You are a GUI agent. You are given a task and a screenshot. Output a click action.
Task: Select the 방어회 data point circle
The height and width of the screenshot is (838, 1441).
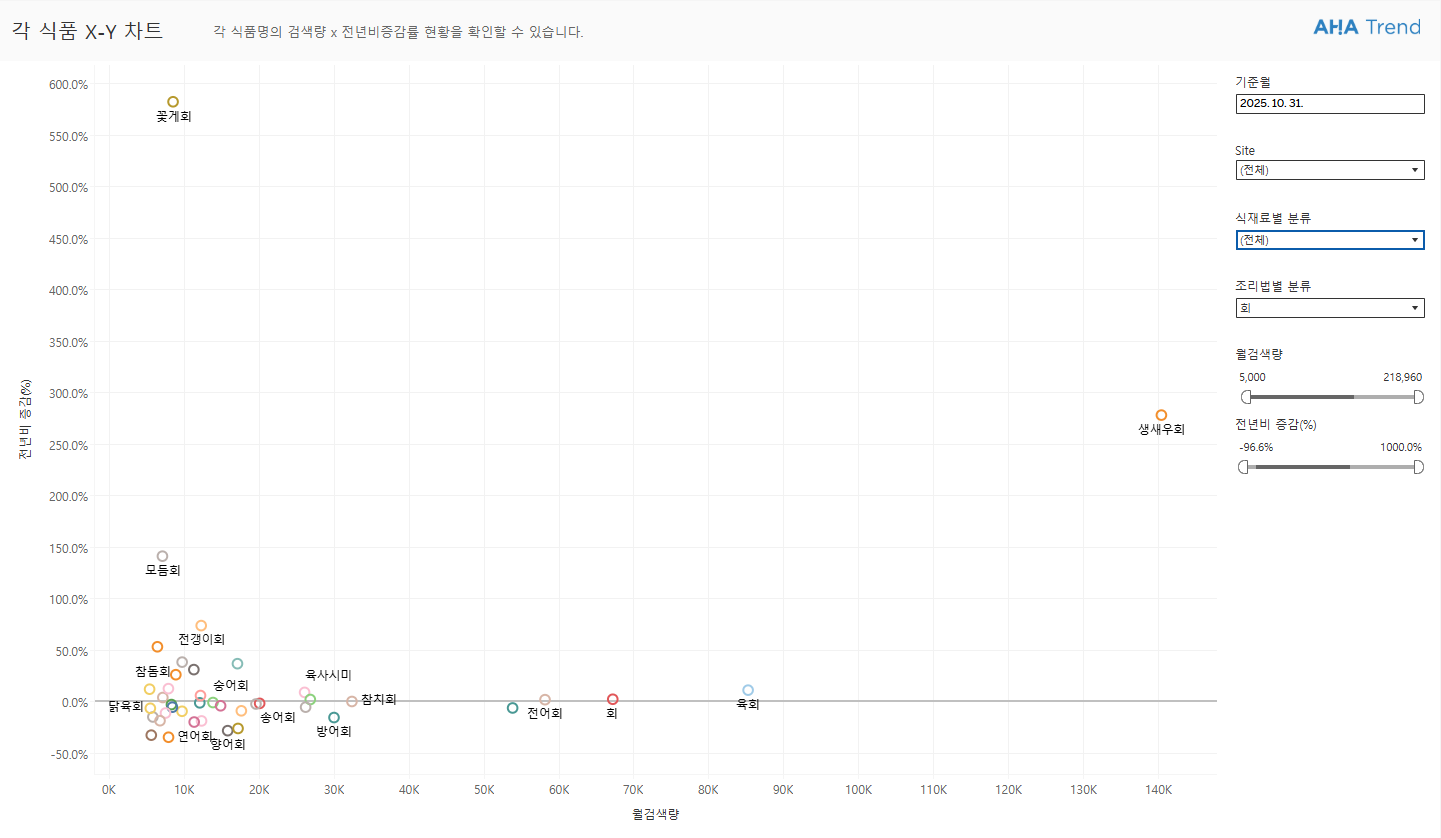click(x=334, y=717)
